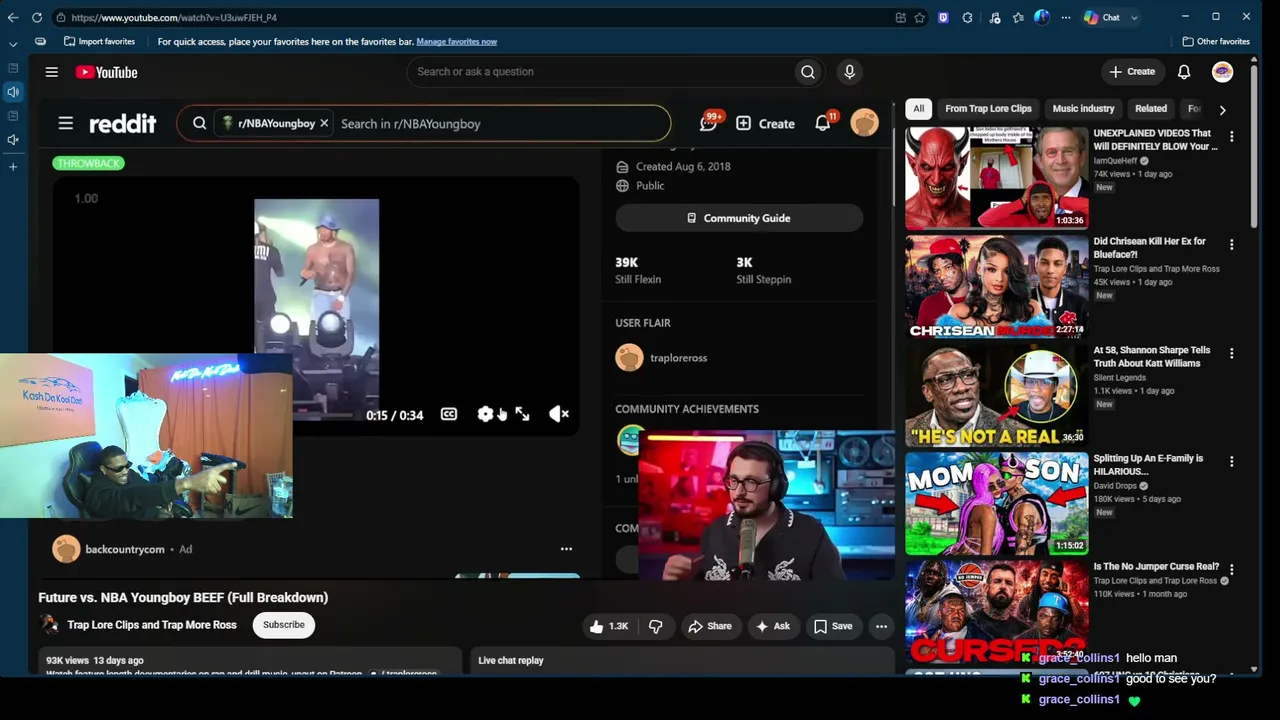This screenshot has width=1280, height=720.
Task: Click the browser address bar URL
Action: coord(174,17)
